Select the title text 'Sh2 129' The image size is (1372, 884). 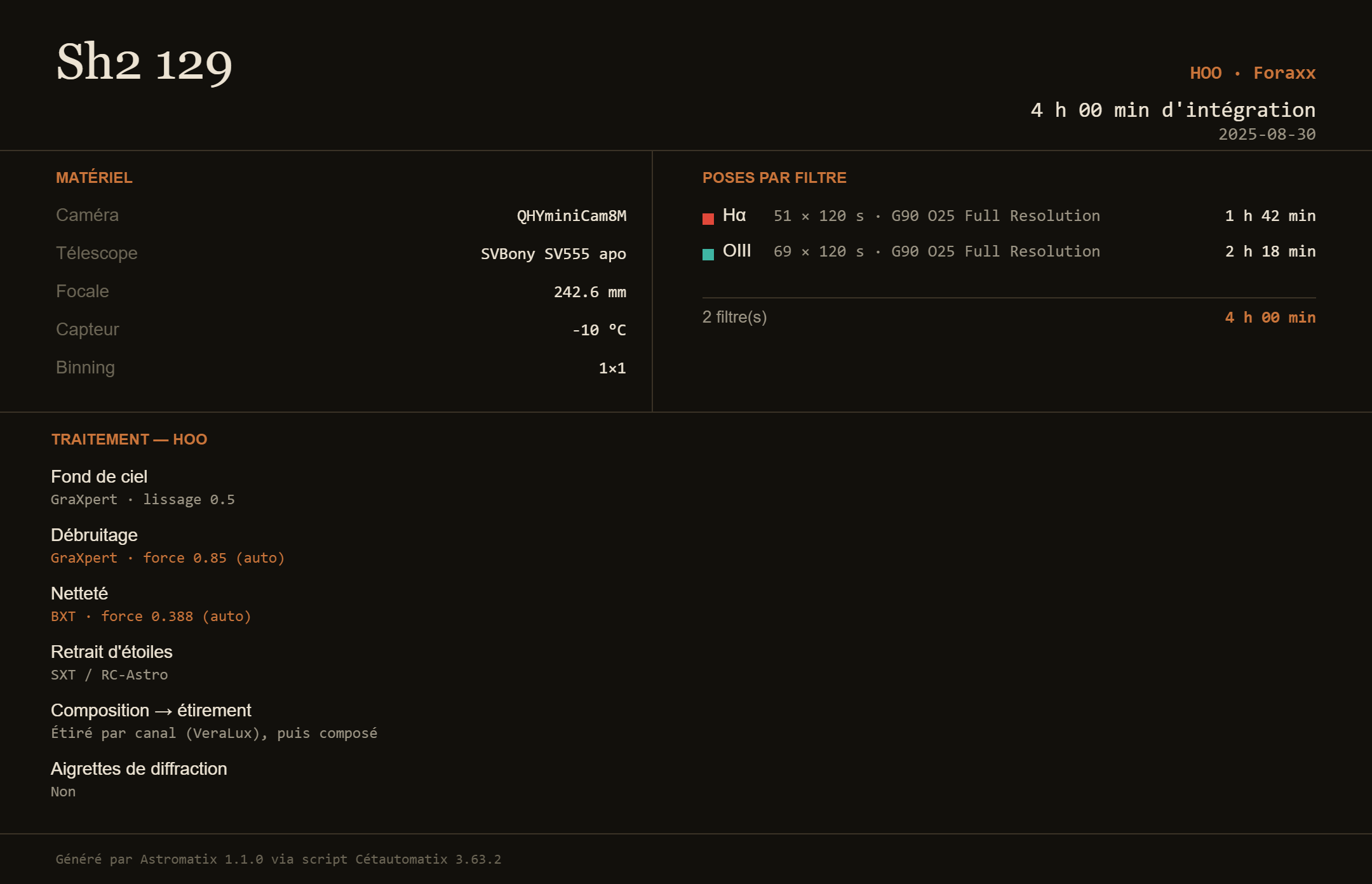[x=144, y=62]
